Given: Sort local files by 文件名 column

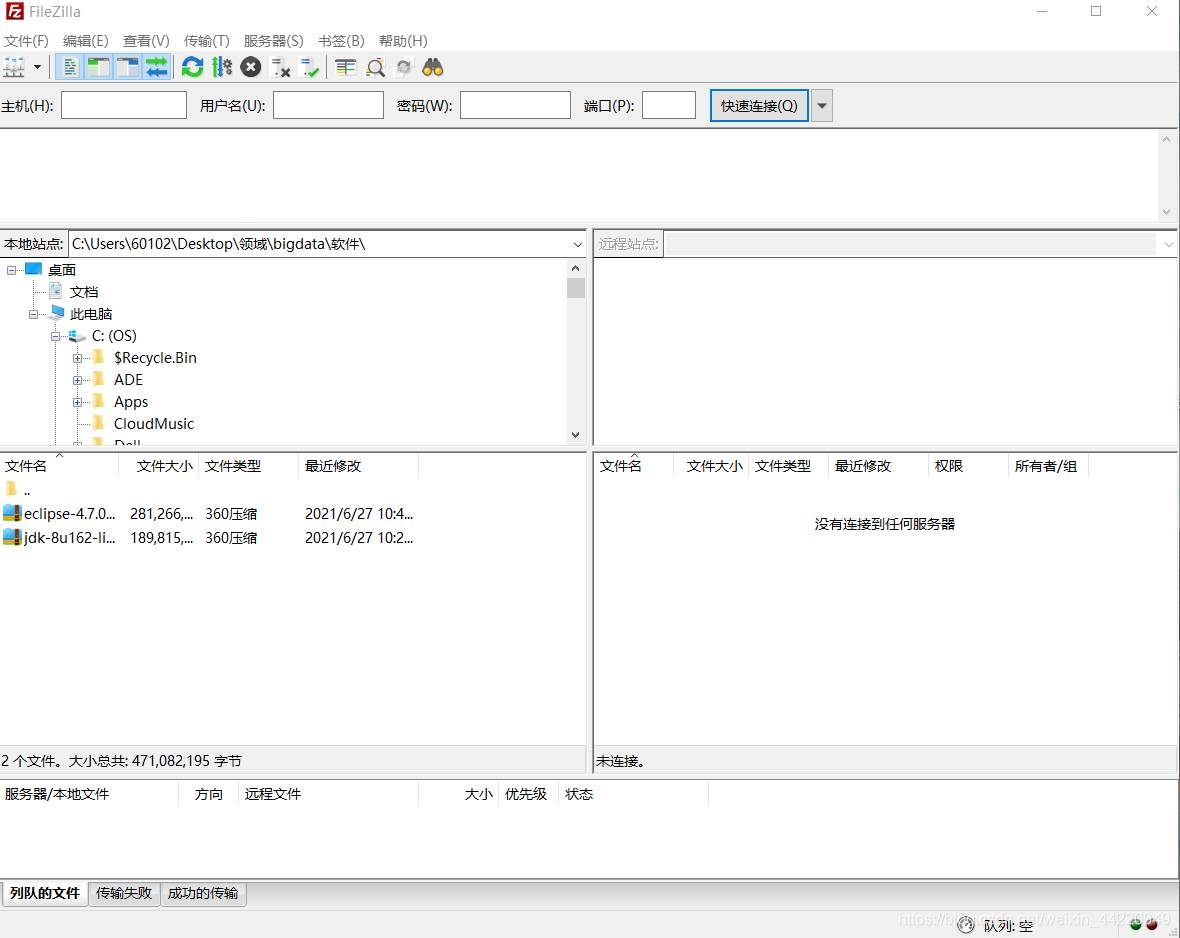Looking at the screenshot, I should pyautogui.click(x=59, y=466).
